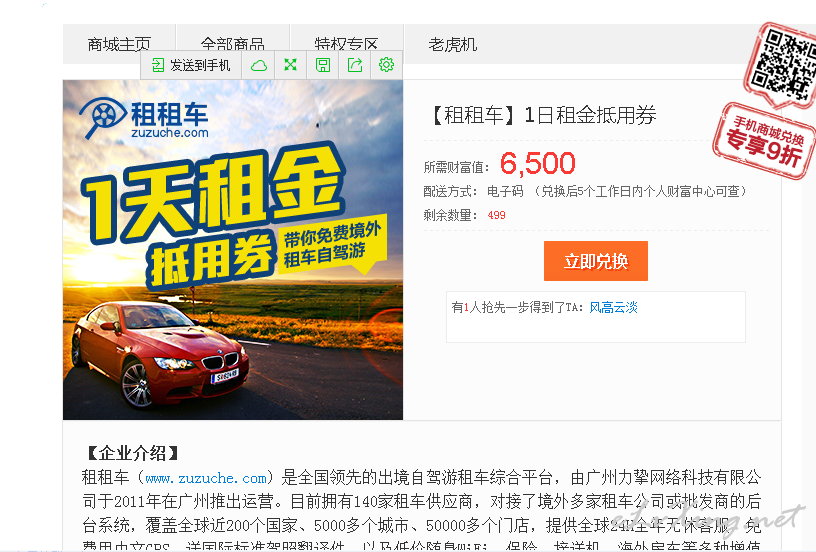
Task: Follow the www.zuzuche.com link
Action: click(x=206, y=478)
